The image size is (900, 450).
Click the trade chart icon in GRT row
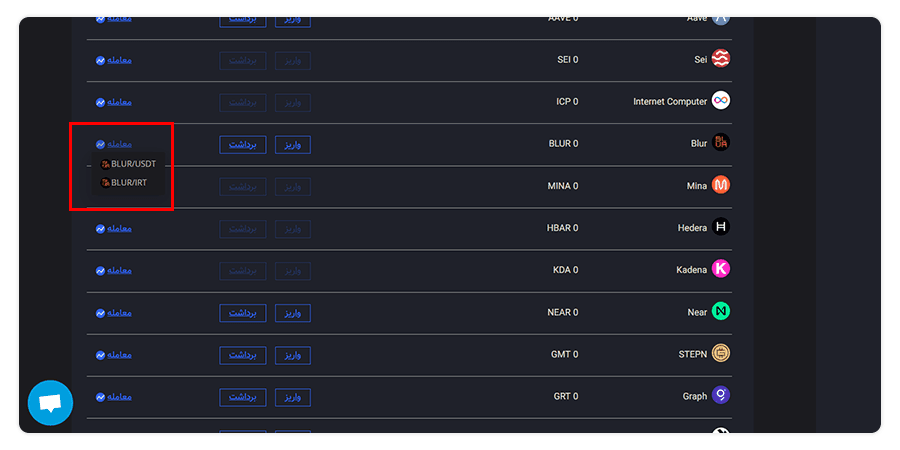pos(100,397)
